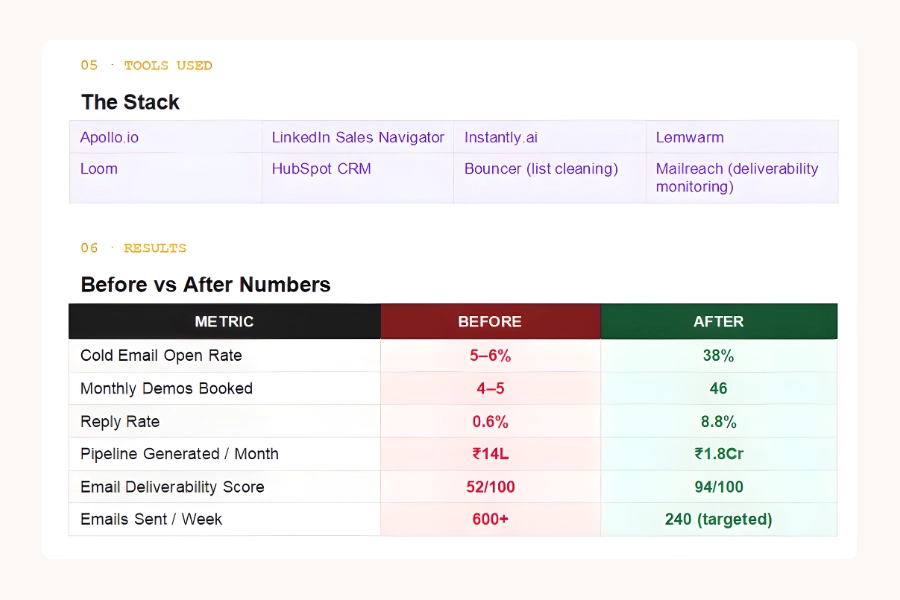Select the BEFORE column header

[490, 321]
